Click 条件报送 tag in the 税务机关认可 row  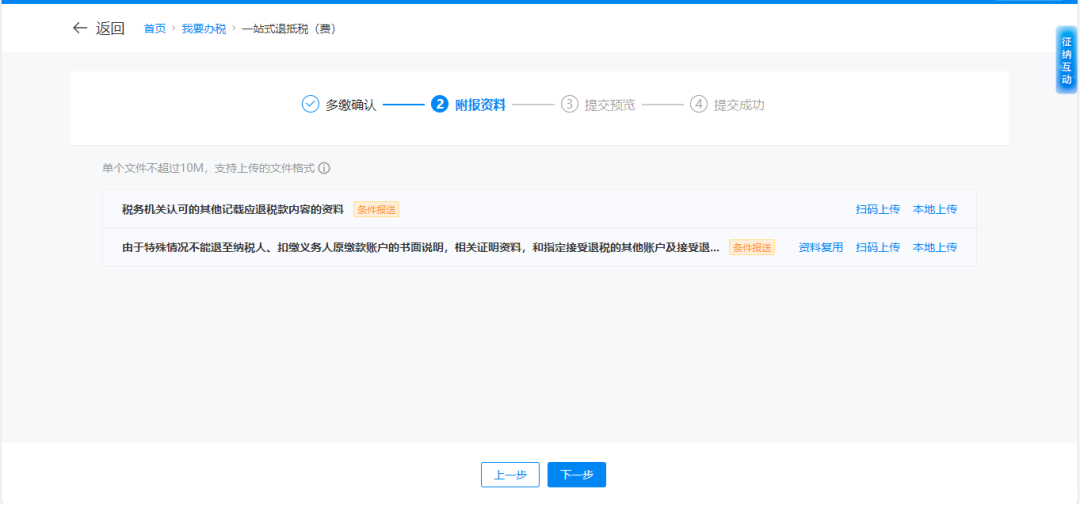(376, 209)
